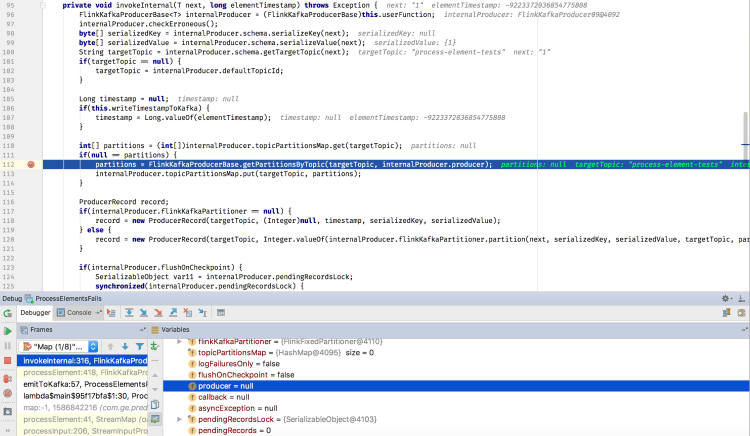Open the debug panel settings gear menu

(726, 298)
